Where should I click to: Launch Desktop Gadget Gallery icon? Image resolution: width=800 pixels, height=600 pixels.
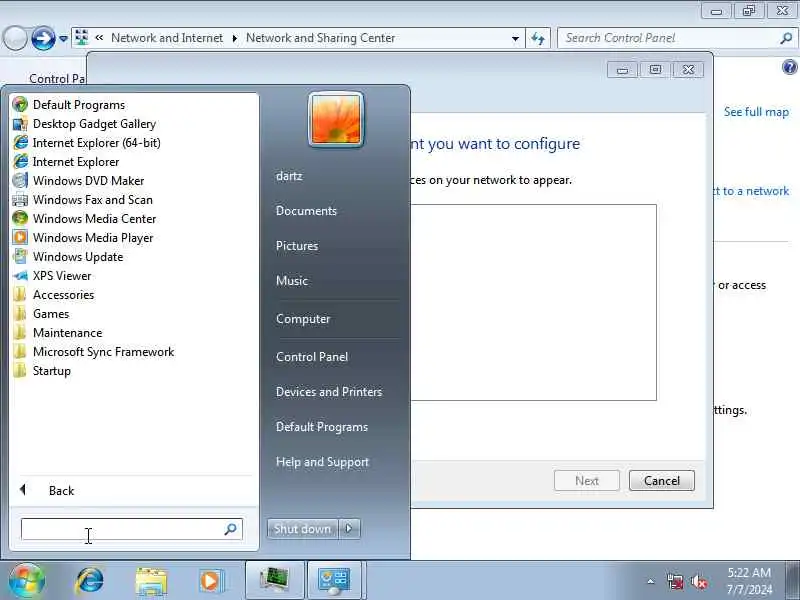[x=20, y=124]
